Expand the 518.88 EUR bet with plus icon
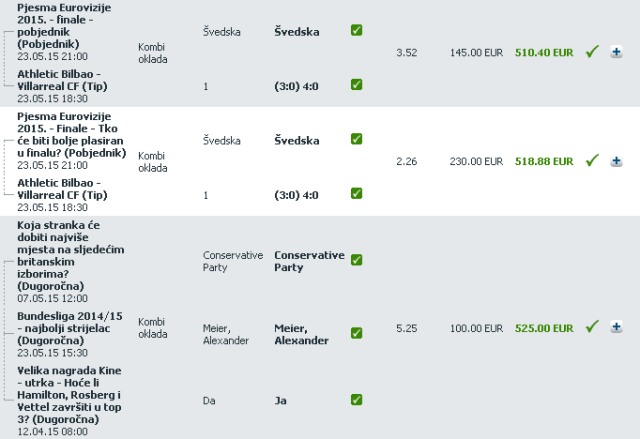 (616, 161)
